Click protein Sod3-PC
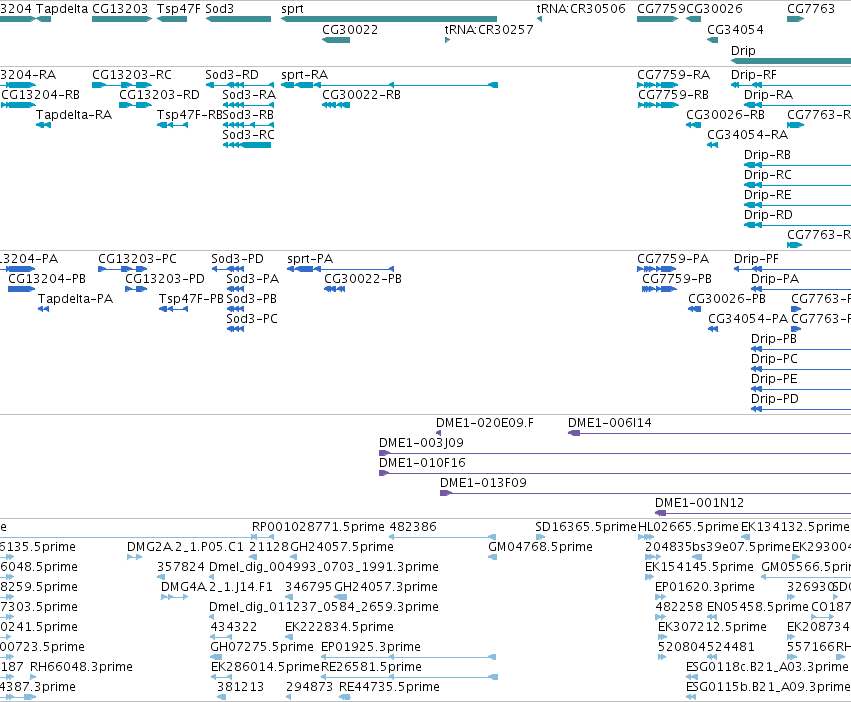This screenshot has height=702, width=851. (235, 329)
